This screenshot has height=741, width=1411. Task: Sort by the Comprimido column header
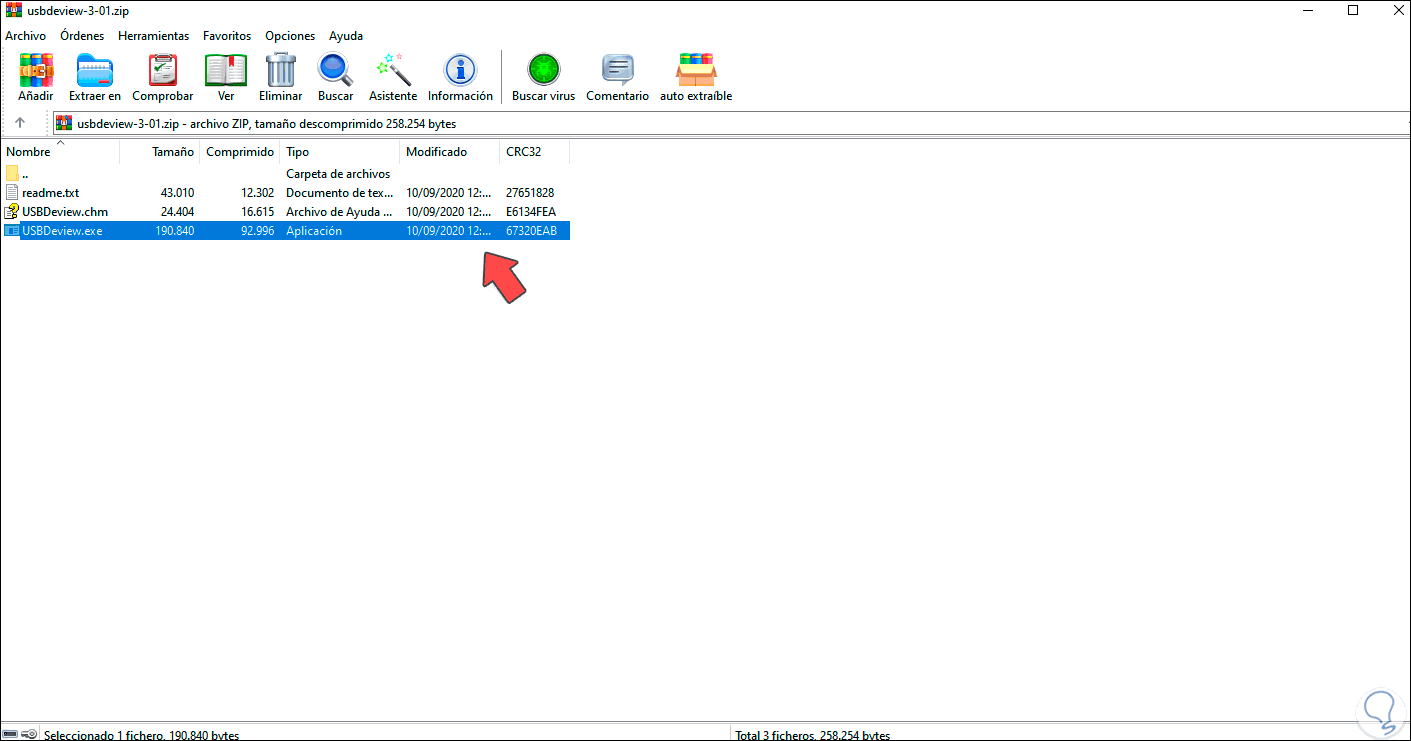click(x=240, y=152)
